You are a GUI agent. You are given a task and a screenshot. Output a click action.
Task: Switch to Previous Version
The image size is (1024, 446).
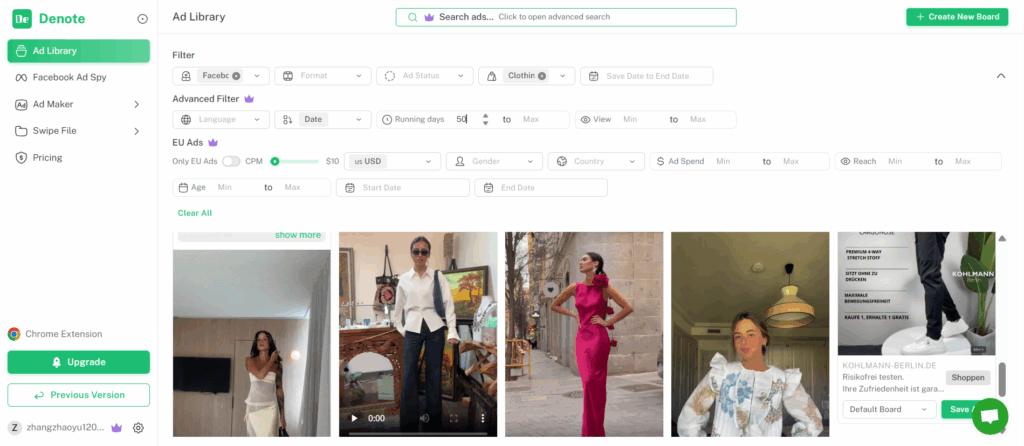click(78, 395)
